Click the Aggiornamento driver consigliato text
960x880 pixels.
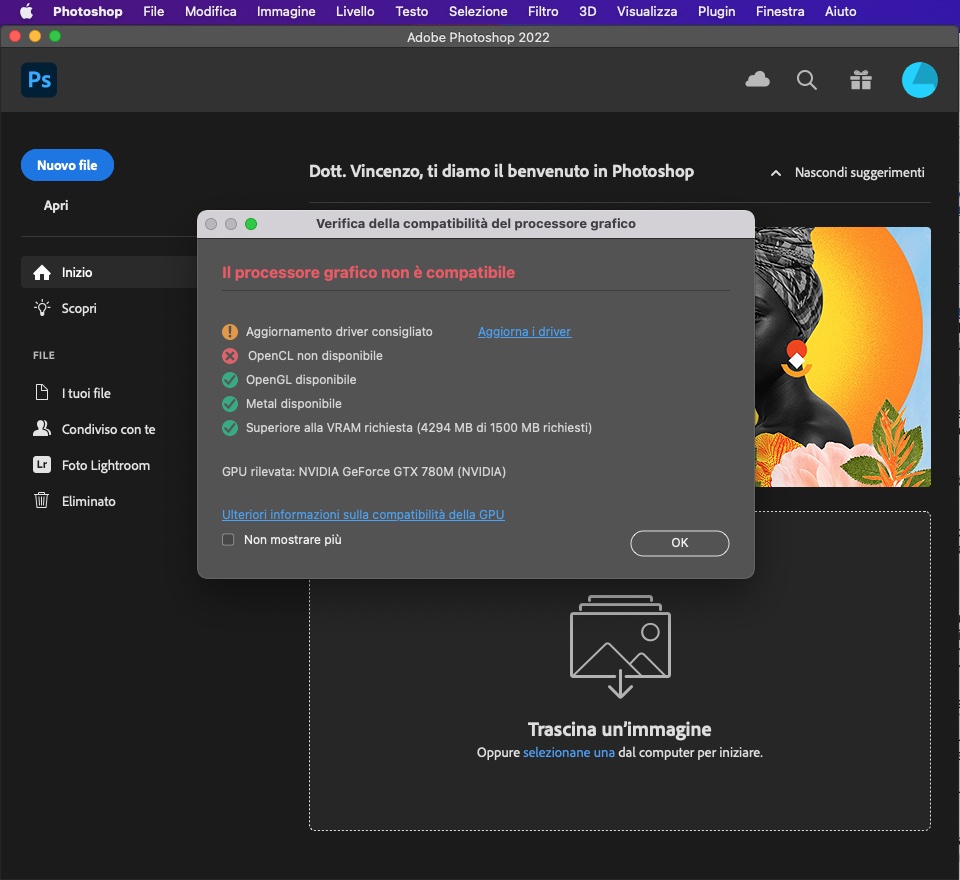click(x=339, y=332)
